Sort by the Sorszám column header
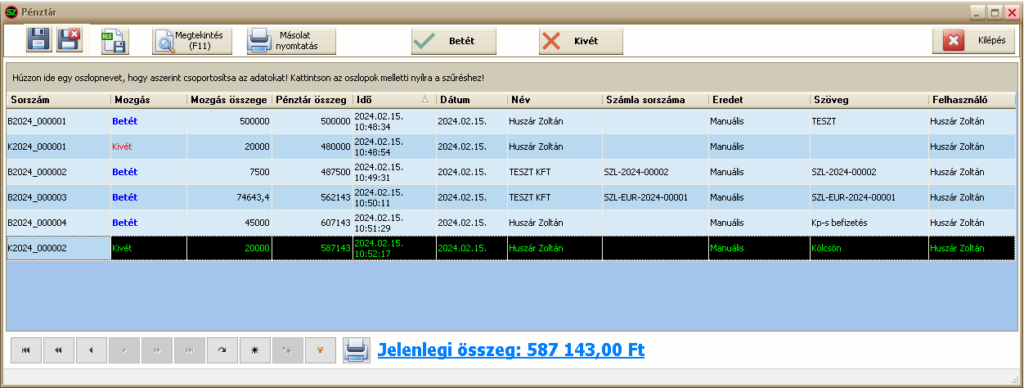Viewport: 1024px width, 388px height. (58, 100)
